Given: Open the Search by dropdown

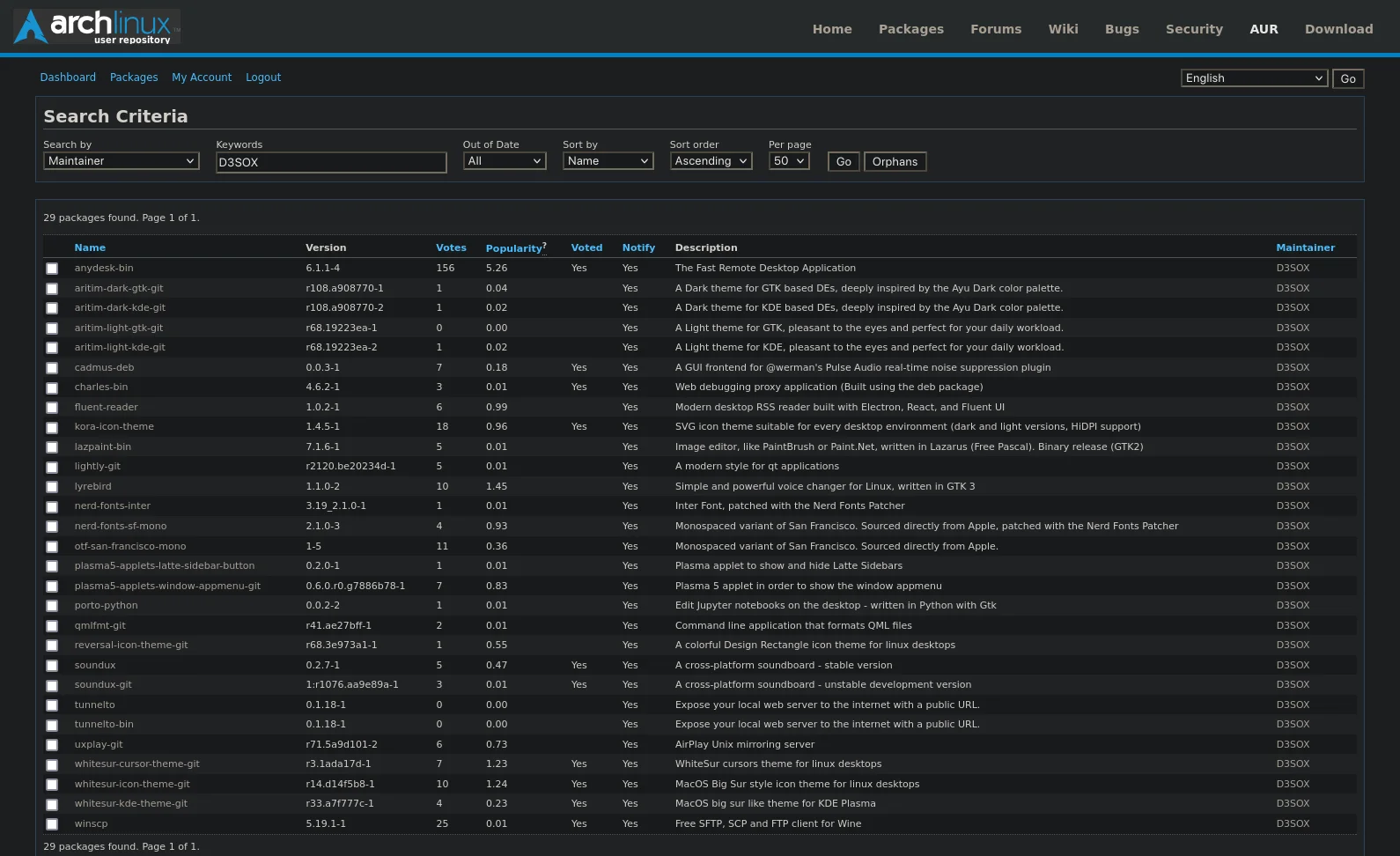Looking at the screenshot, I should pos(122,161).
